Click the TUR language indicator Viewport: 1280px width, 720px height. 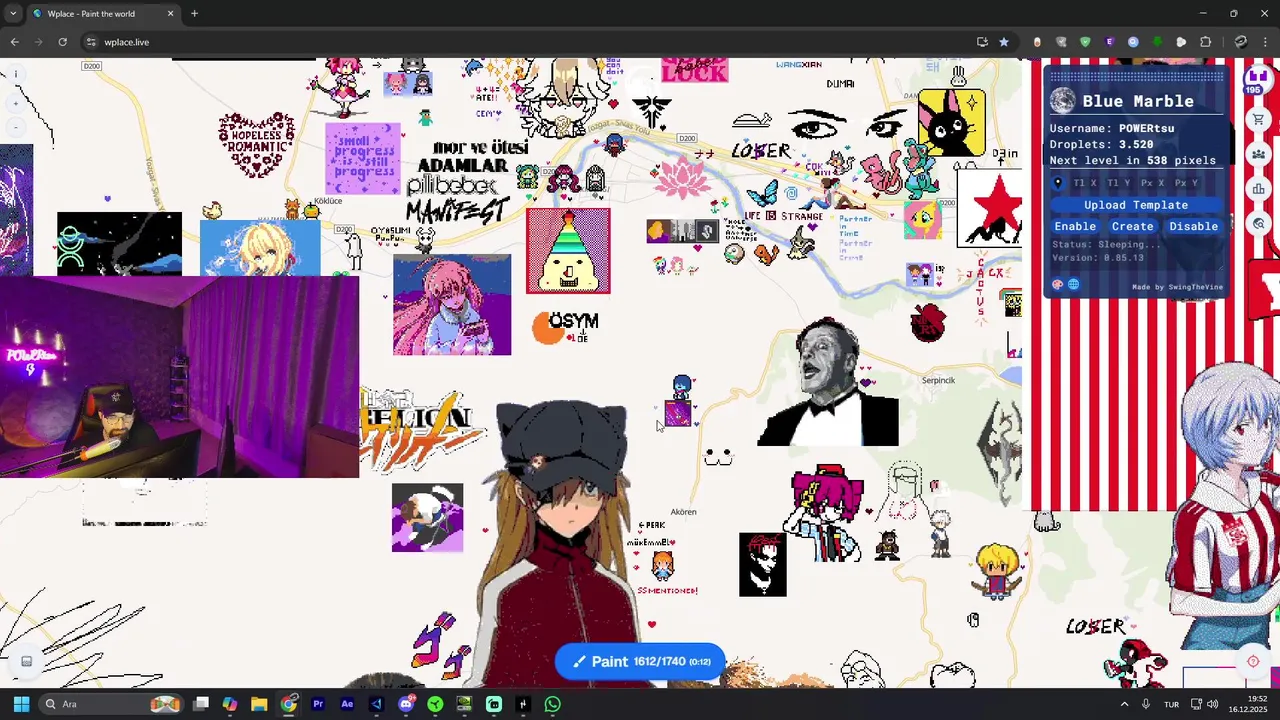[1171, 704]
